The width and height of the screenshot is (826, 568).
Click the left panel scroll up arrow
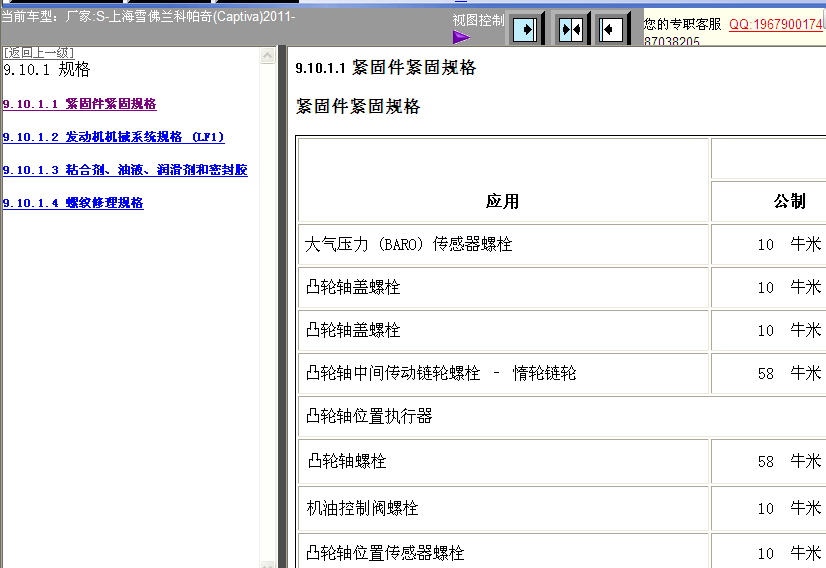coord(268,56)
